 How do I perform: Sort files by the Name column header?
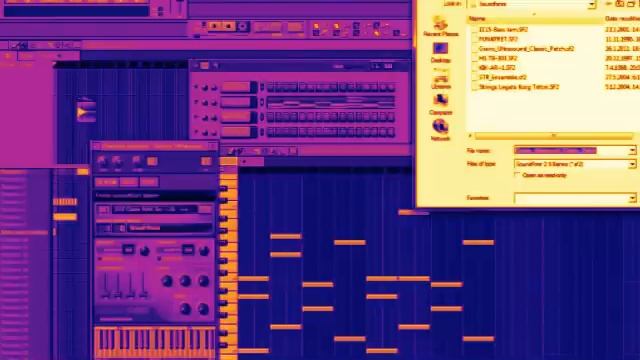click(535, 19)
